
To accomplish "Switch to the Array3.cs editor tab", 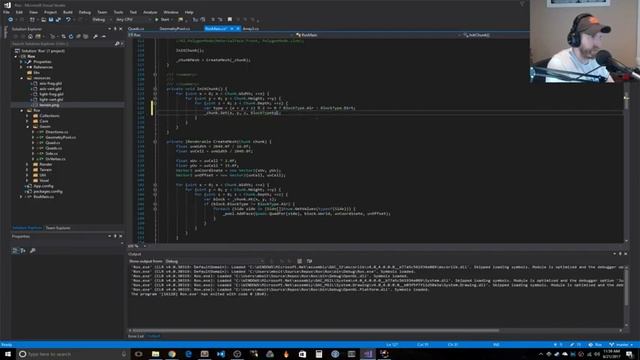I will 251,29.
